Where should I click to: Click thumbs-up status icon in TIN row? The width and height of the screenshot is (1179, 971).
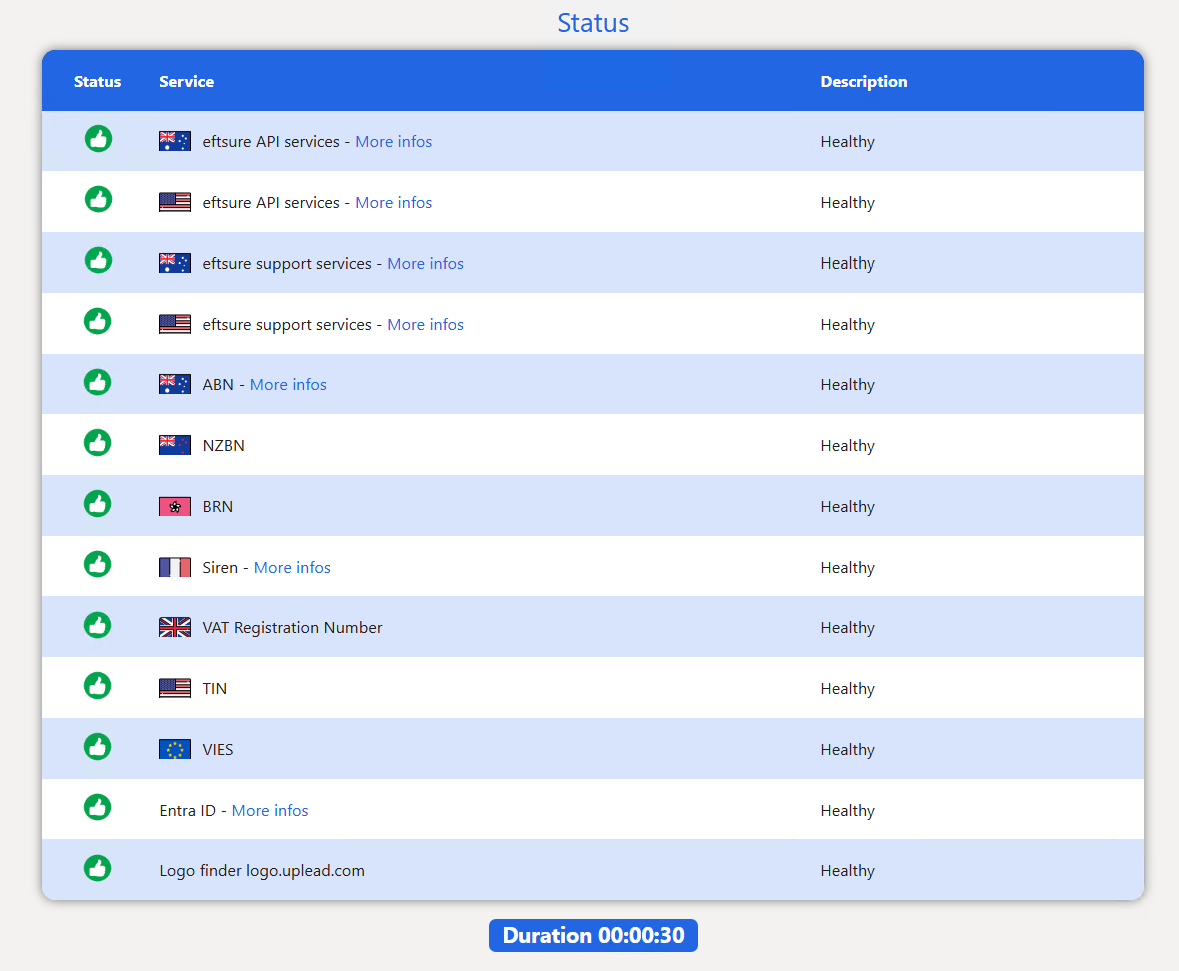(98, 686)
